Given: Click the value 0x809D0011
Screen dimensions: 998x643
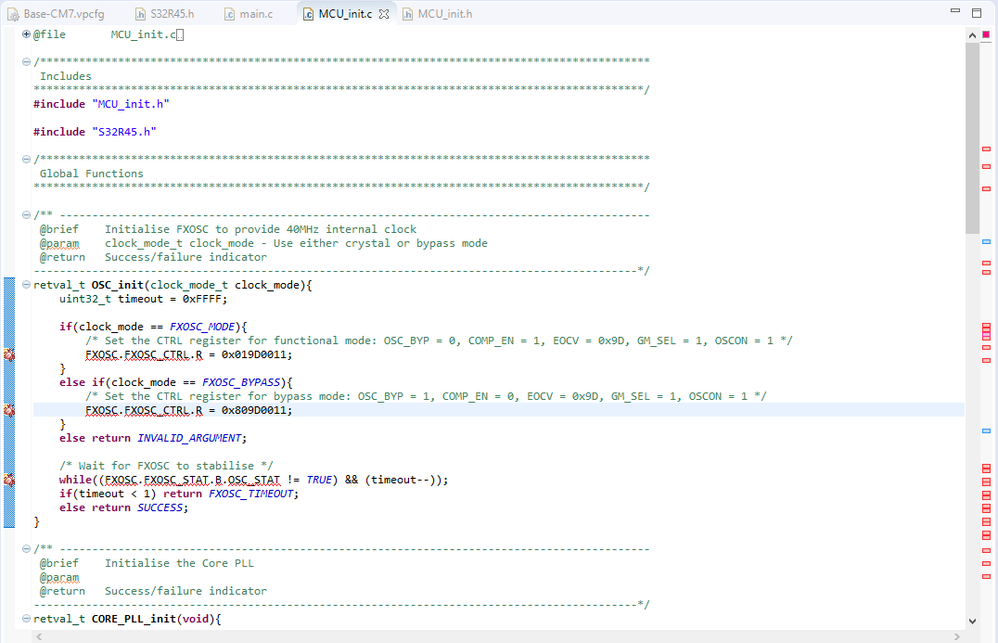Looking at the screenshot, I should coord(255,410).
